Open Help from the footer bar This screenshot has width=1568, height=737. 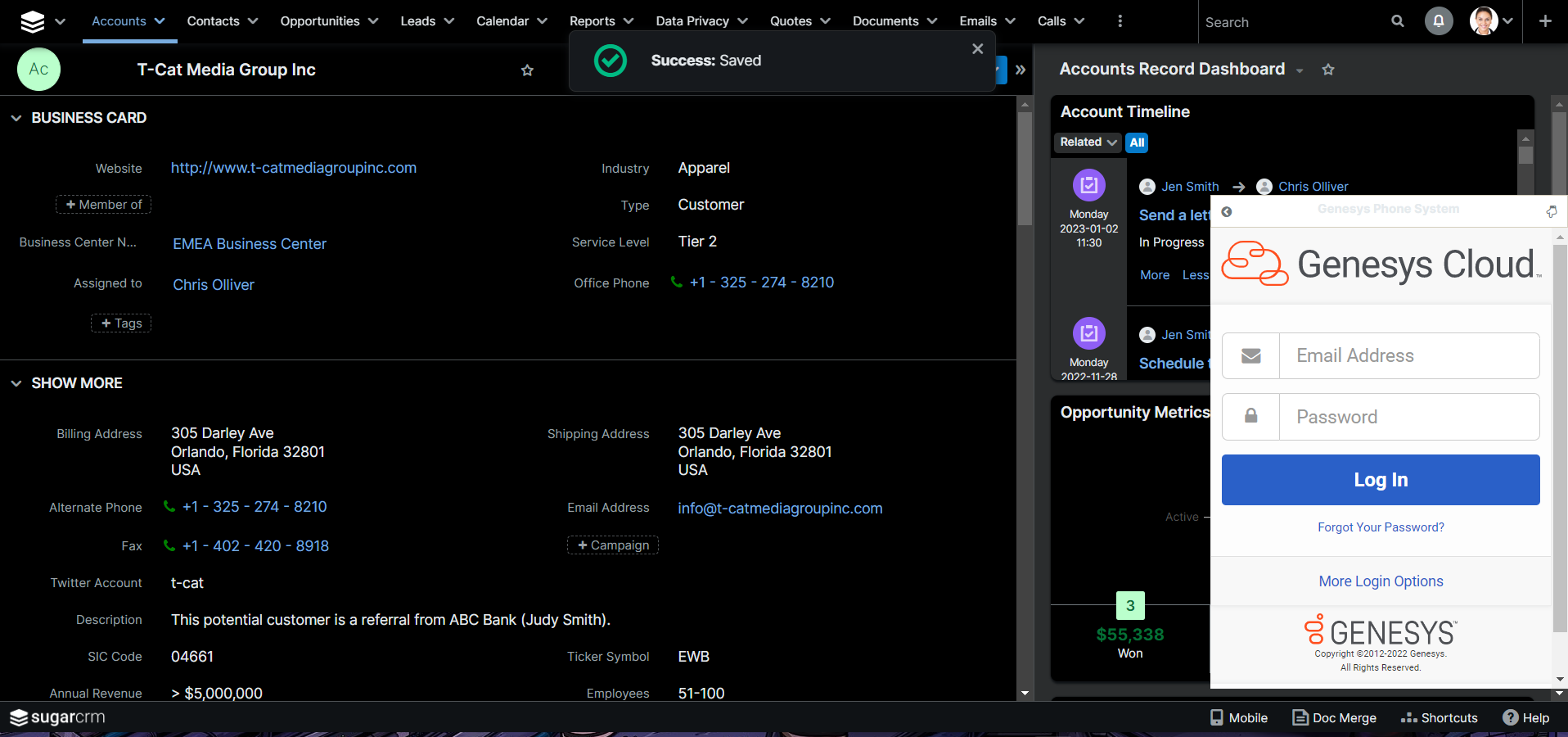coord(1527,717)
